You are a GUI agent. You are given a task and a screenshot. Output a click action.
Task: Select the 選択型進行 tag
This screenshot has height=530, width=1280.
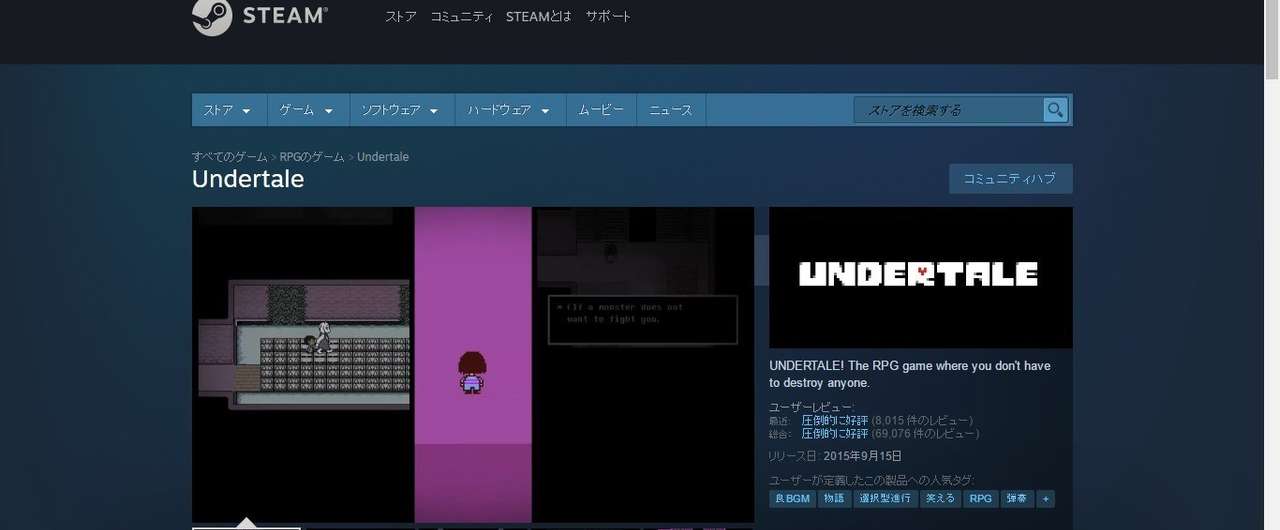[884, 498]
